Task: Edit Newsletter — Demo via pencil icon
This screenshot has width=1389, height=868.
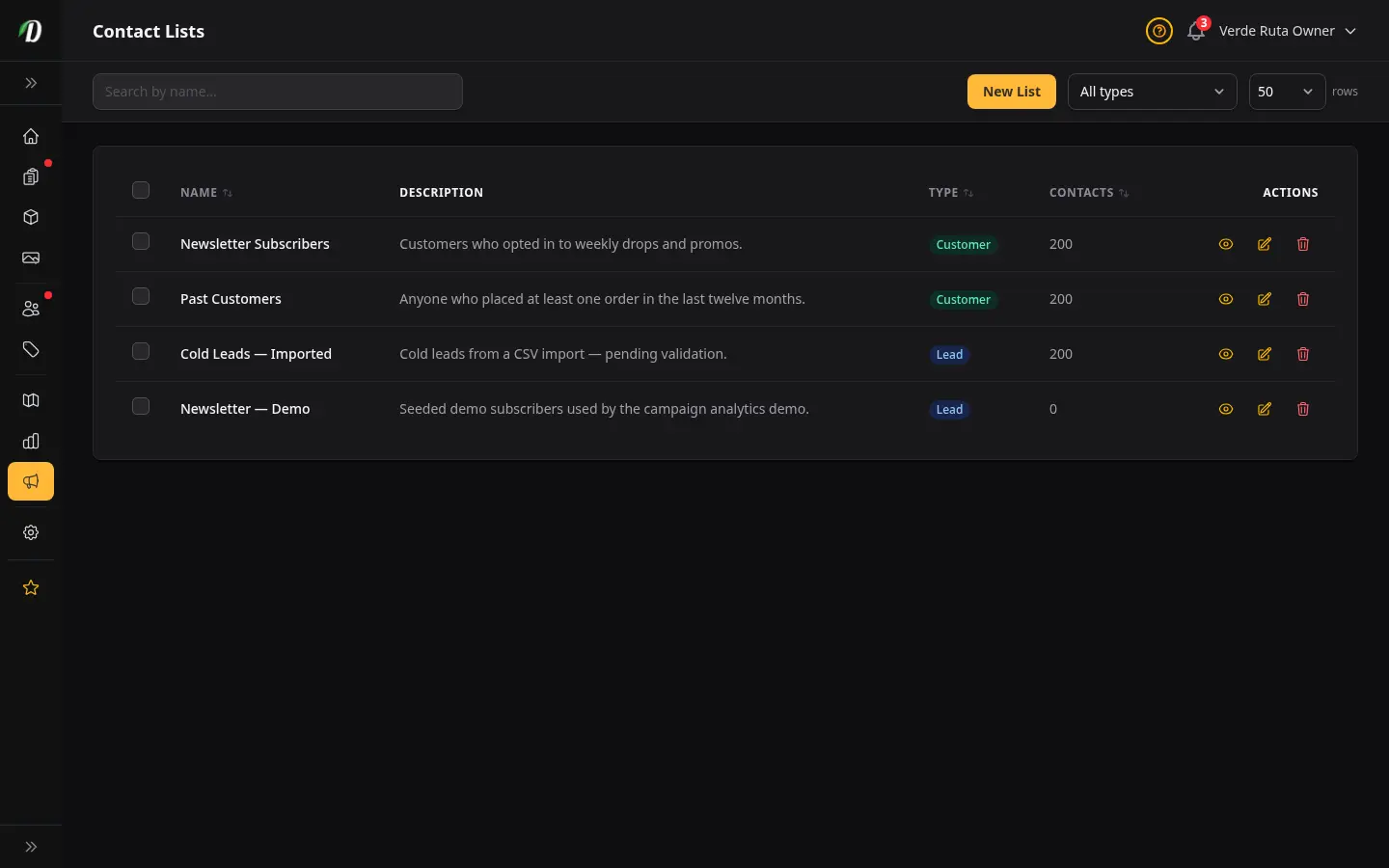Action: pos(1265,409)
